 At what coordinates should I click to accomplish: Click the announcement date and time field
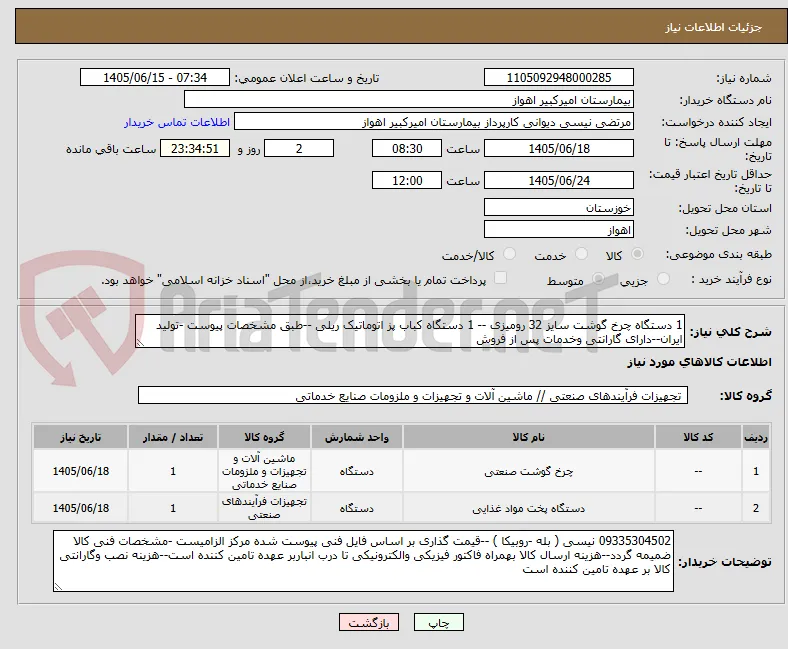pyautogui.click(x=155, y=77)
